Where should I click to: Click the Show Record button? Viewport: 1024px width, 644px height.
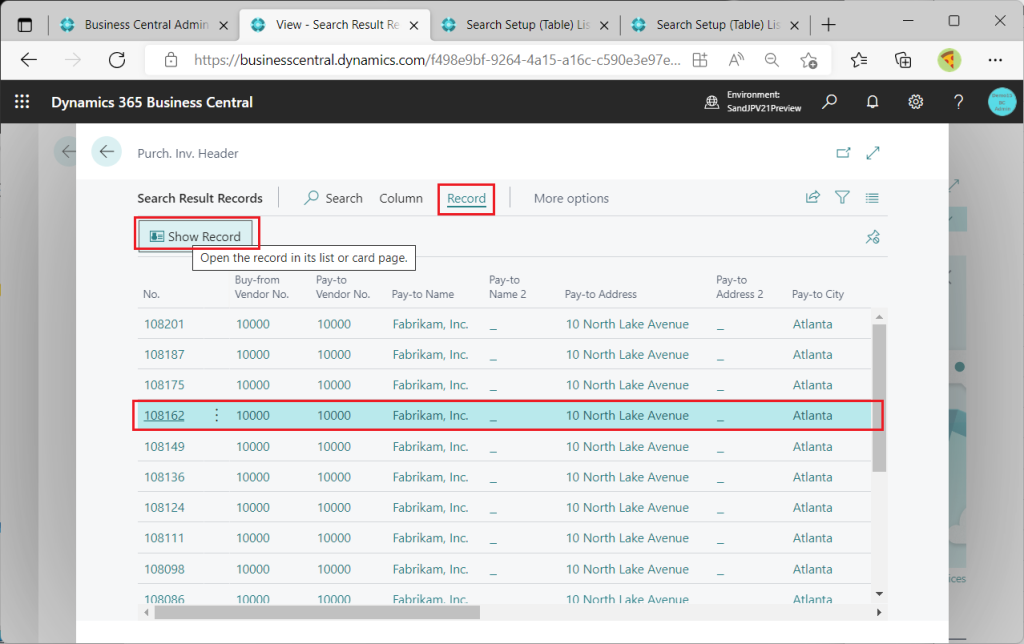tap(196, 236)
